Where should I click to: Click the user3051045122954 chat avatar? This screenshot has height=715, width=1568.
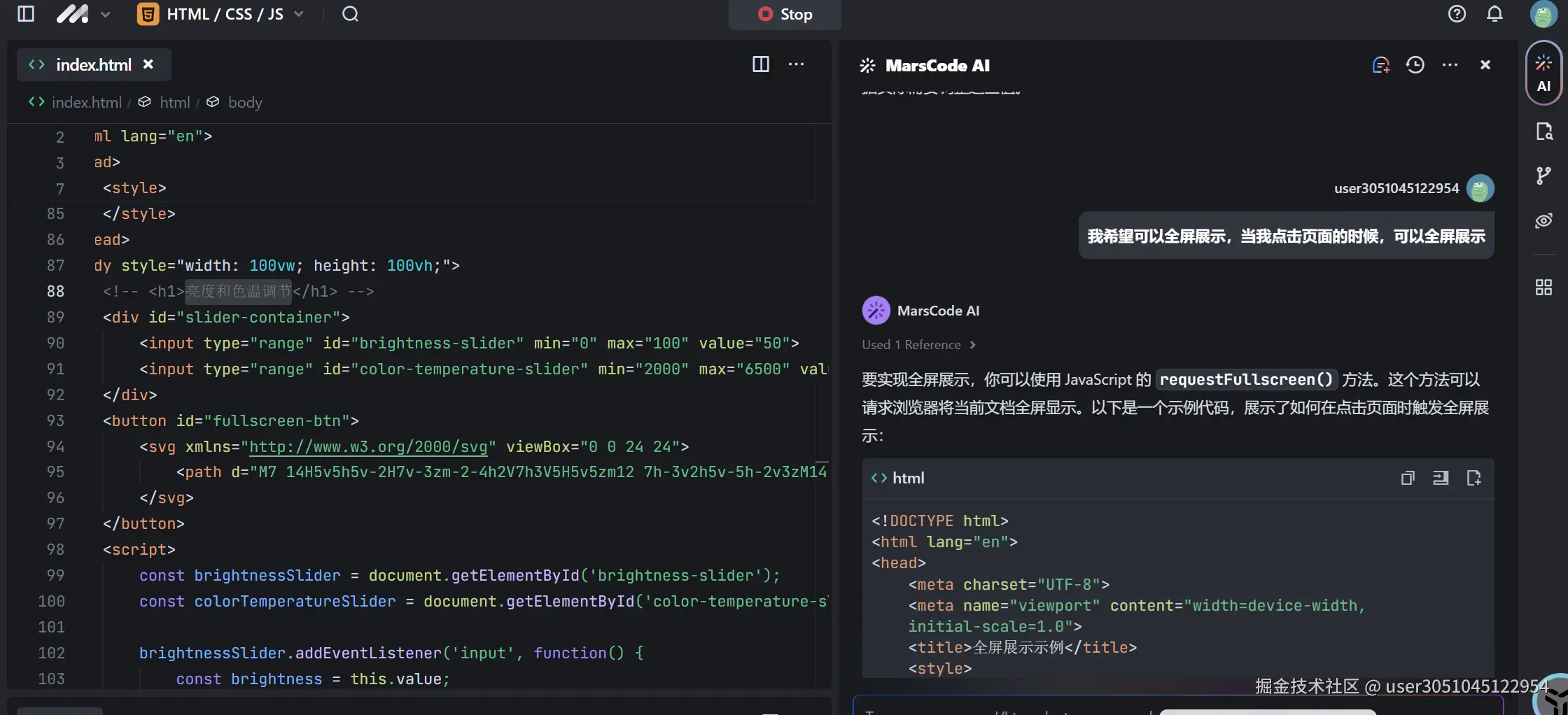coord(1480,188)
